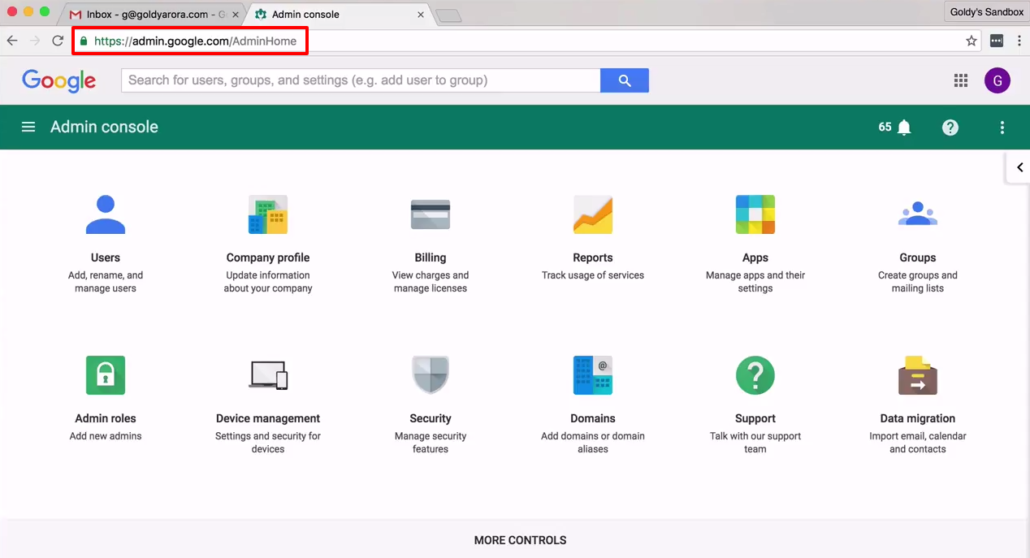Click 'Add domains or domain aliases' text
Screen dimensions: 1030x558
(593, 443)
